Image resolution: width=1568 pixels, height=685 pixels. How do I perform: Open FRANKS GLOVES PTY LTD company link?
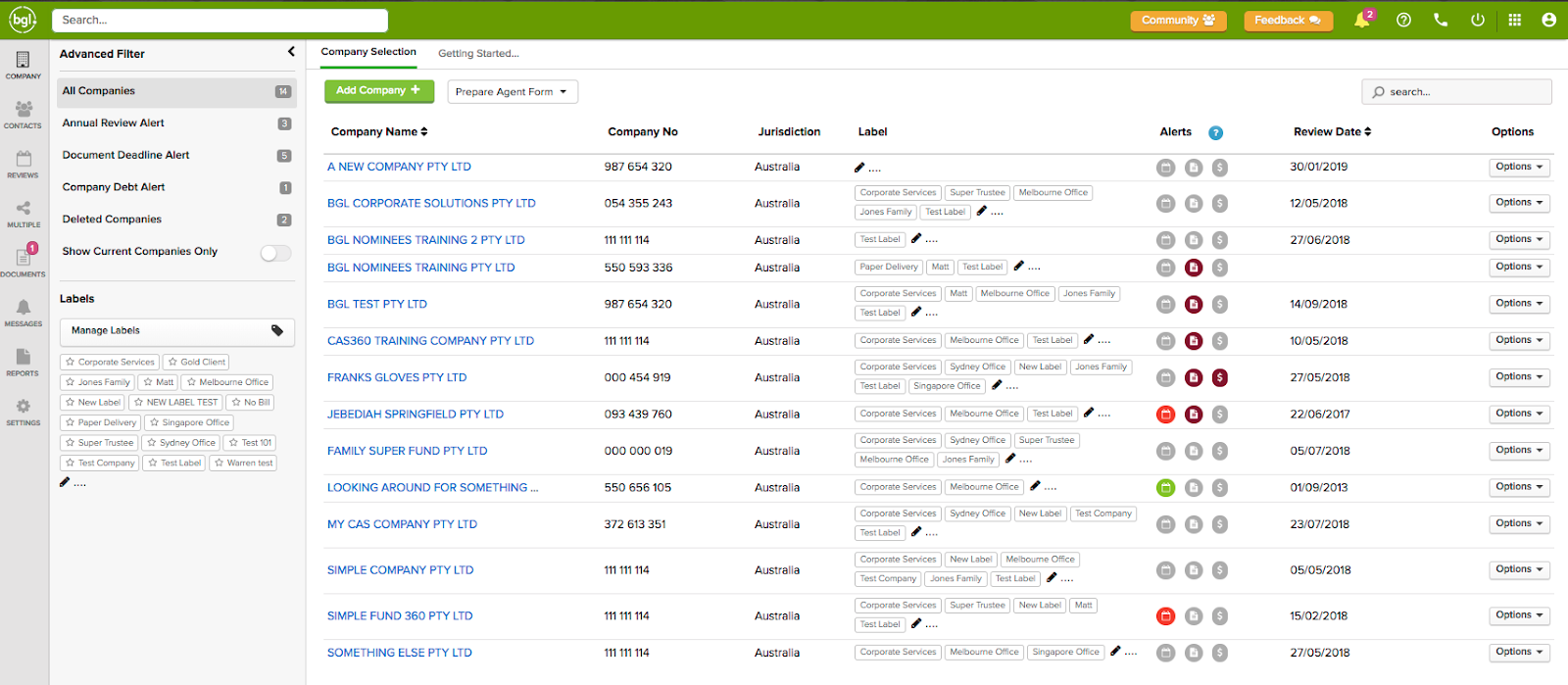point(397,377)
